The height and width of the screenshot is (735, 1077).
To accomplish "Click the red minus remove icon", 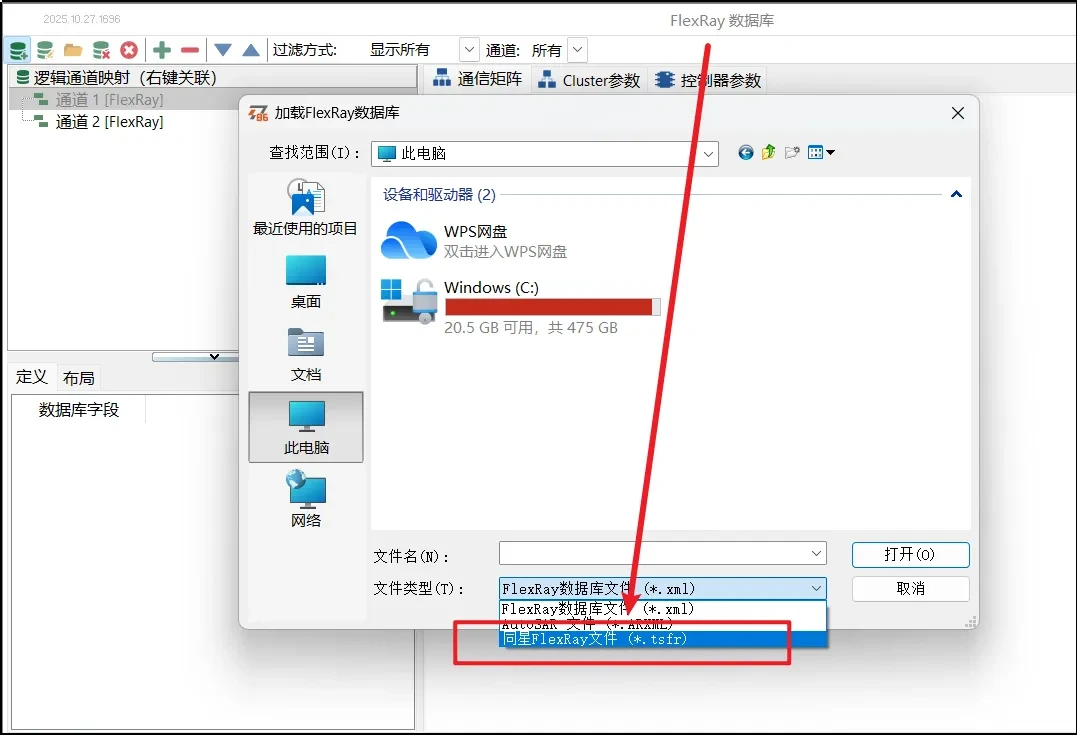I will [x=189, y=50].
